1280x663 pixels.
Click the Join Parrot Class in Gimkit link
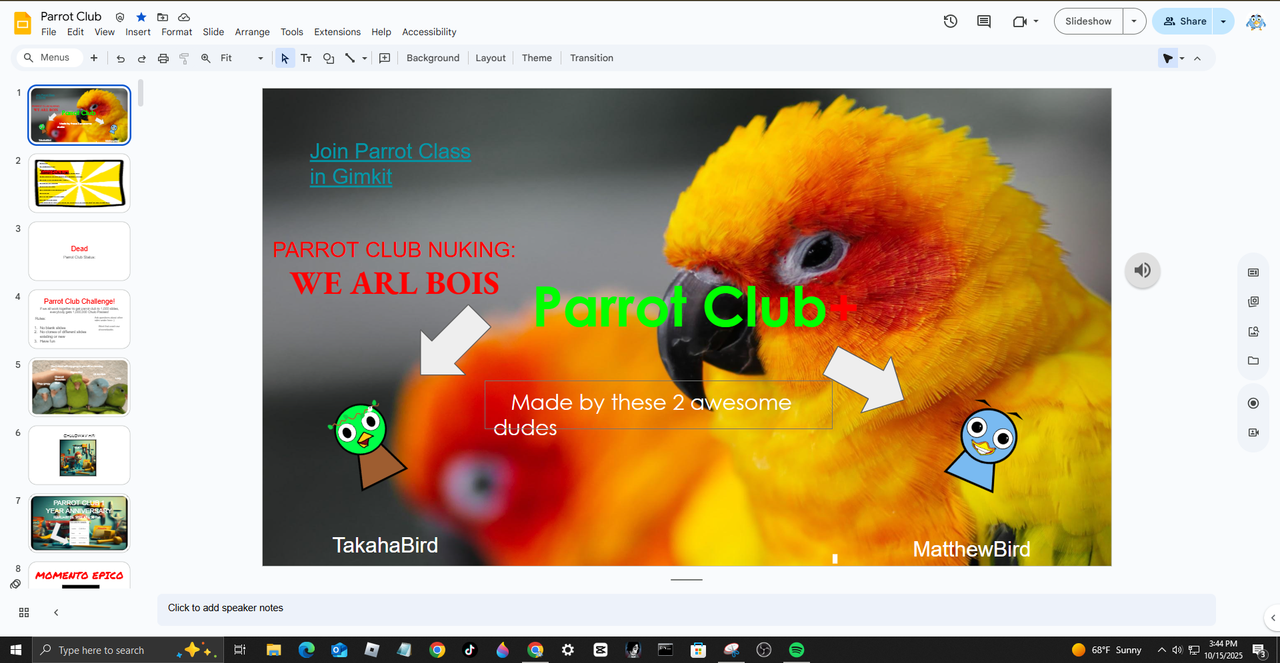390,164
